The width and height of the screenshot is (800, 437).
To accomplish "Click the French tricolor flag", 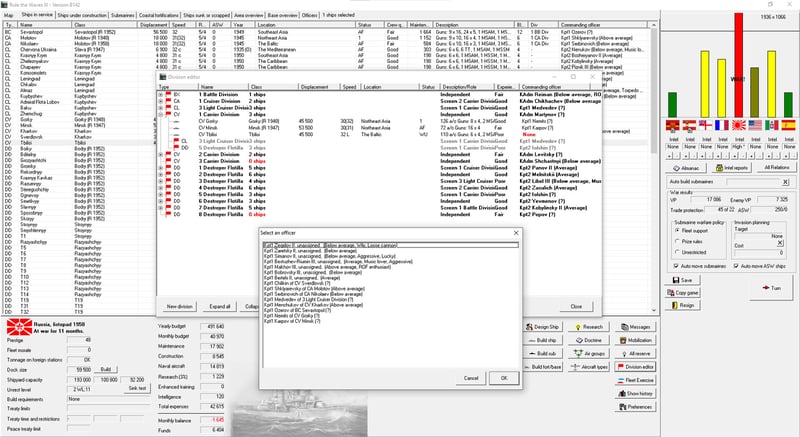I will coord(721,125).
